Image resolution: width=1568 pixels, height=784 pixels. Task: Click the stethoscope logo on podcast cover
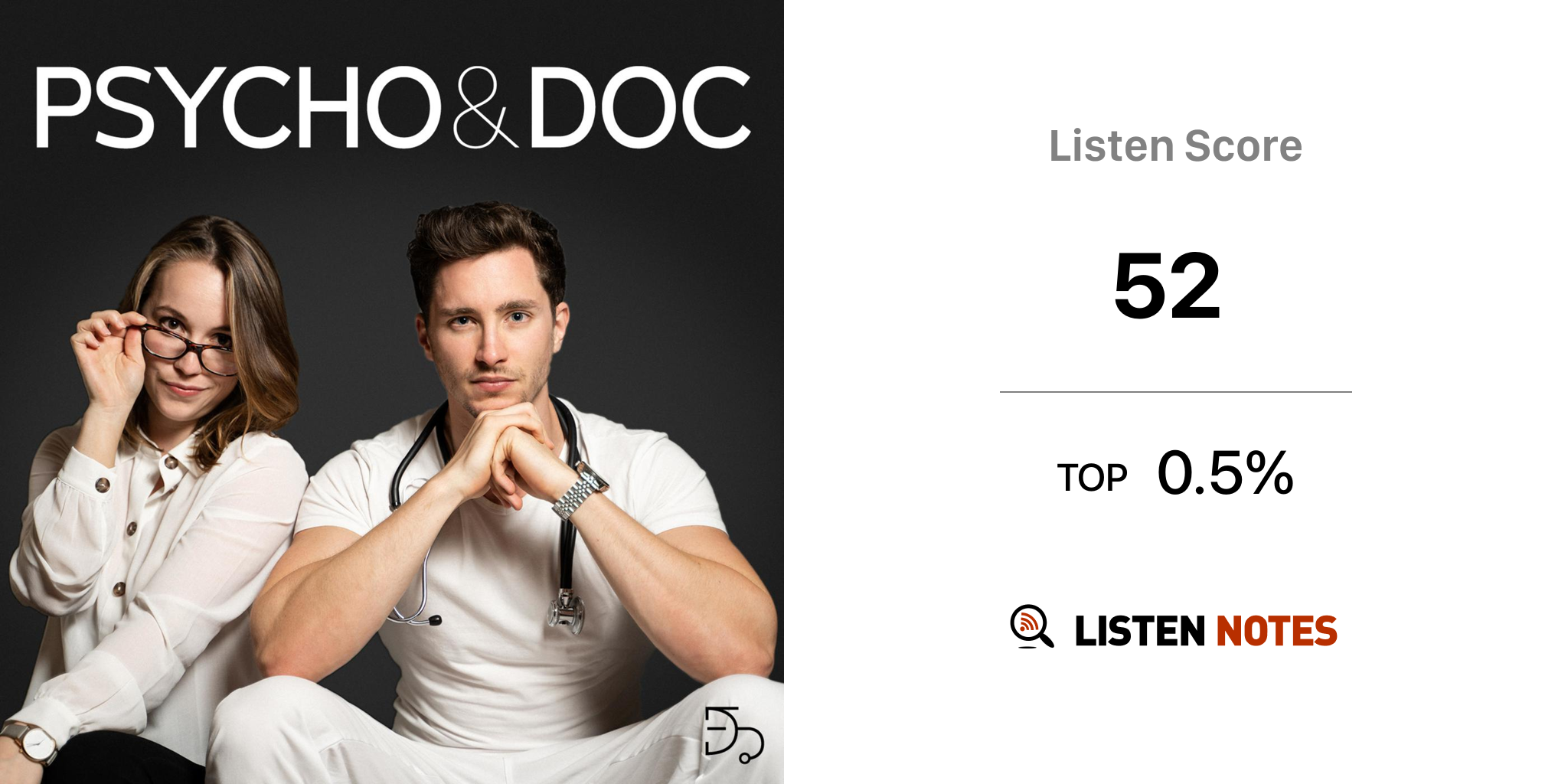click(x=733, y=735)
